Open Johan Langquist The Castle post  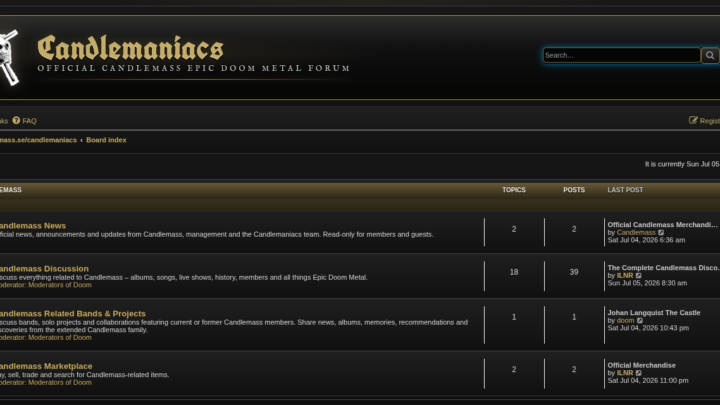tap(654, 313)
